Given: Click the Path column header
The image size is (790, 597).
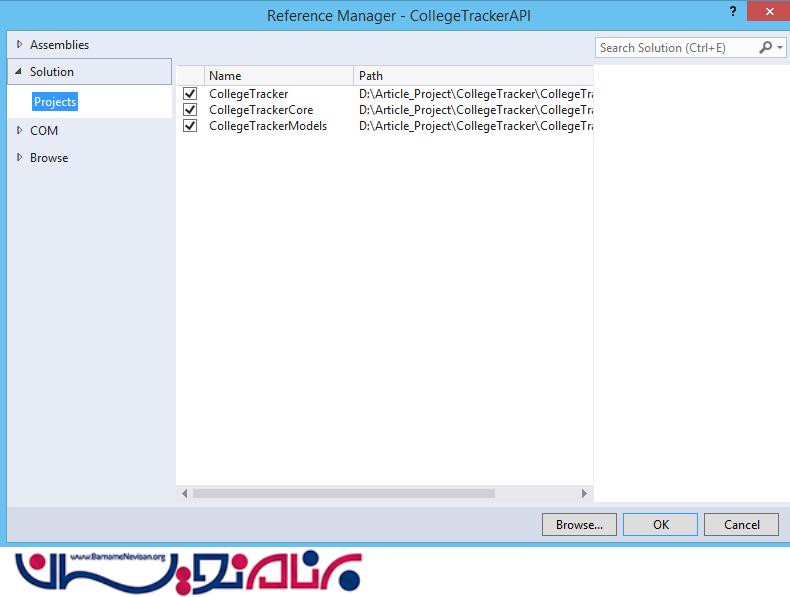Looking at the screenshot, I should click(x=472, y=75).
